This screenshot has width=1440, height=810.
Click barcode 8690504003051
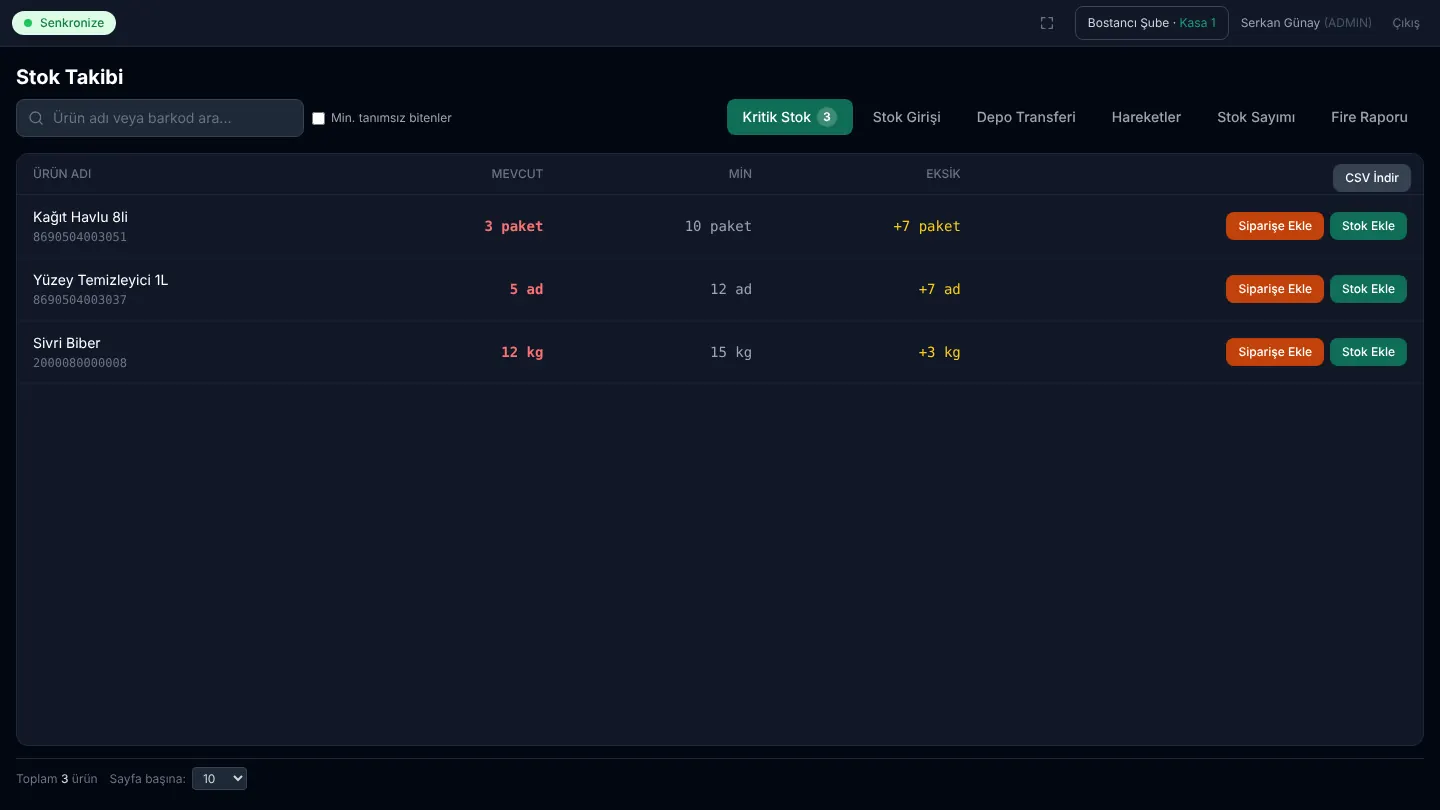point(80,237)
